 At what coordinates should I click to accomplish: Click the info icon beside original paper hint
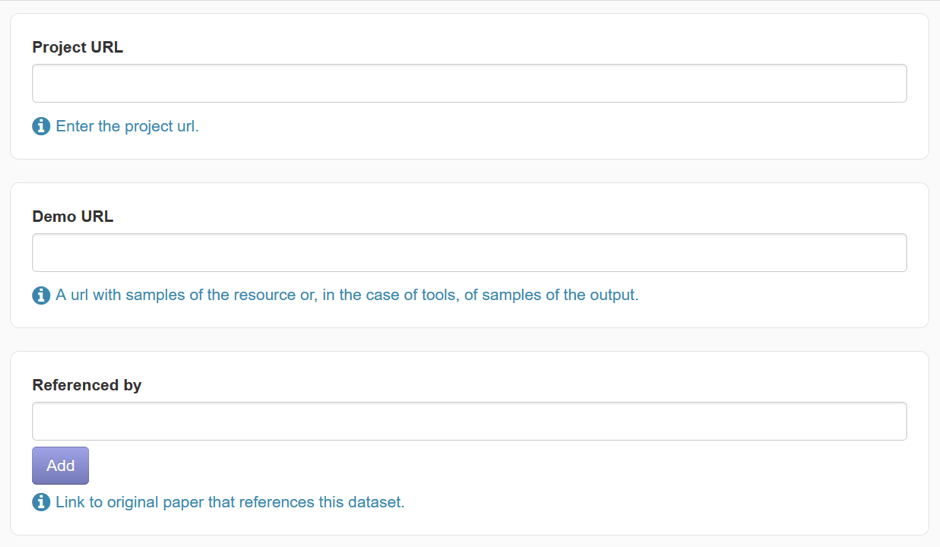click(x=41, y=502)
